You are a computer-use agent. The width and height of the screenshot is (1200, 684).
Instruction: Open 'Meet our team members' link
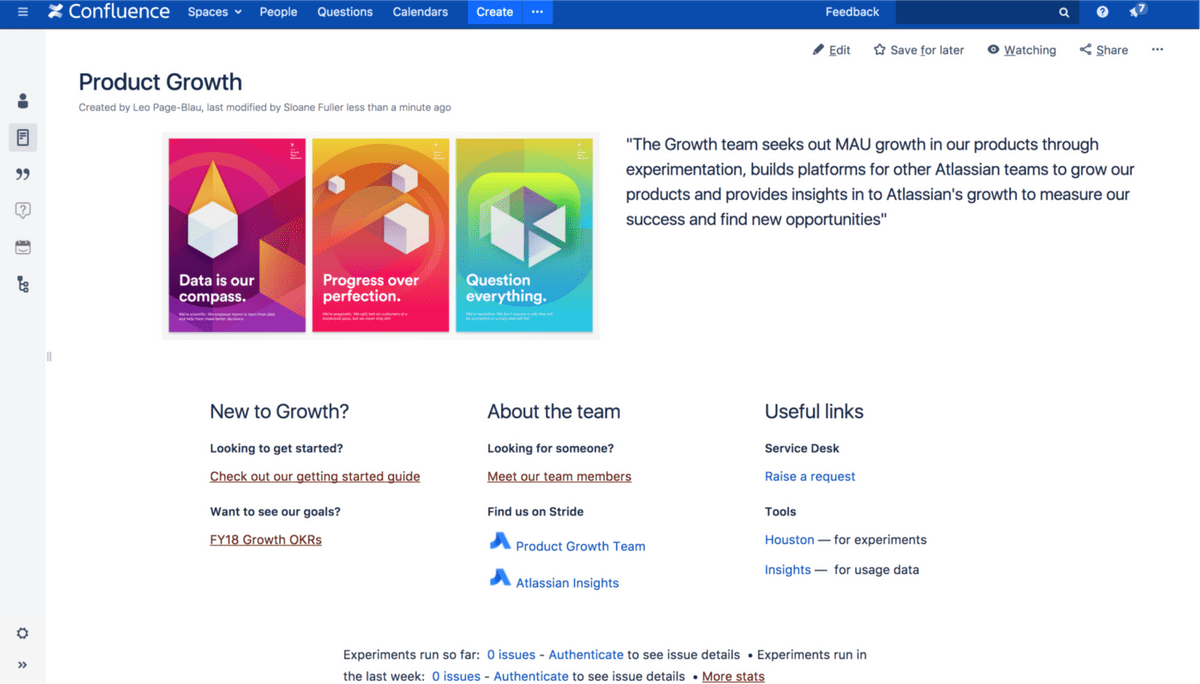click(x=559, y=477)
